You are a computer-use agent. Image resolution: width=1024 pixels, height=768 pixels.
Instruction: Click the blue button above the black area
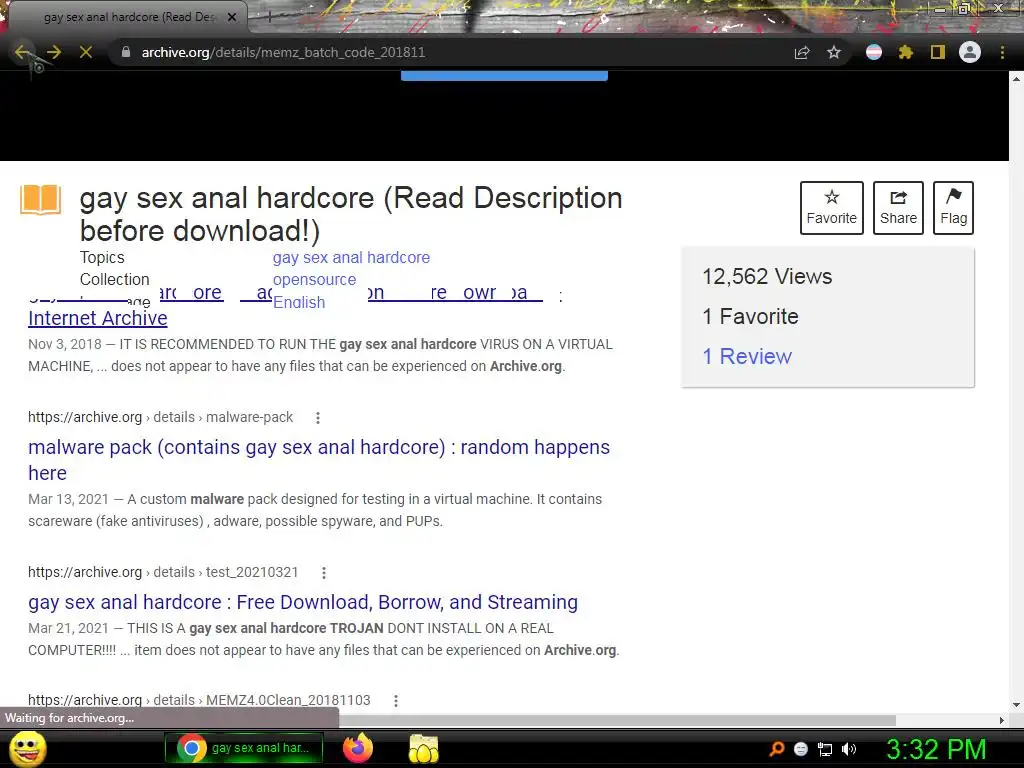[x=504, y=76]
